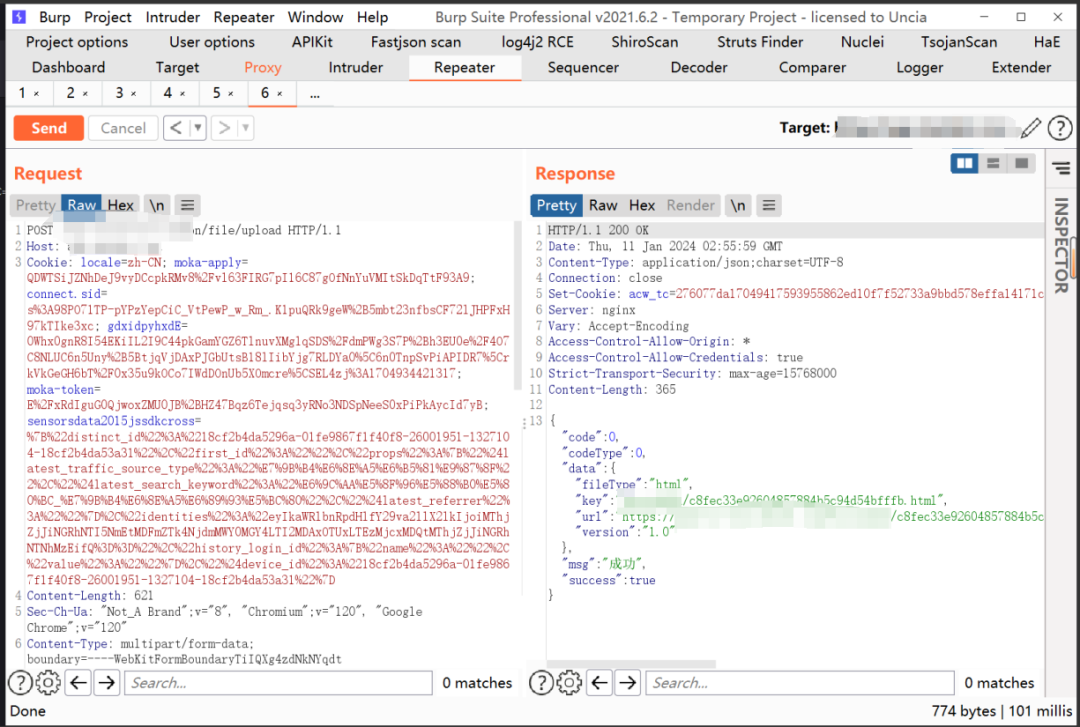Image resolution: width=1080 pixels, height=727 pixels.
Task: Click the Burp Suite application icon
Action: pos(19,17)
